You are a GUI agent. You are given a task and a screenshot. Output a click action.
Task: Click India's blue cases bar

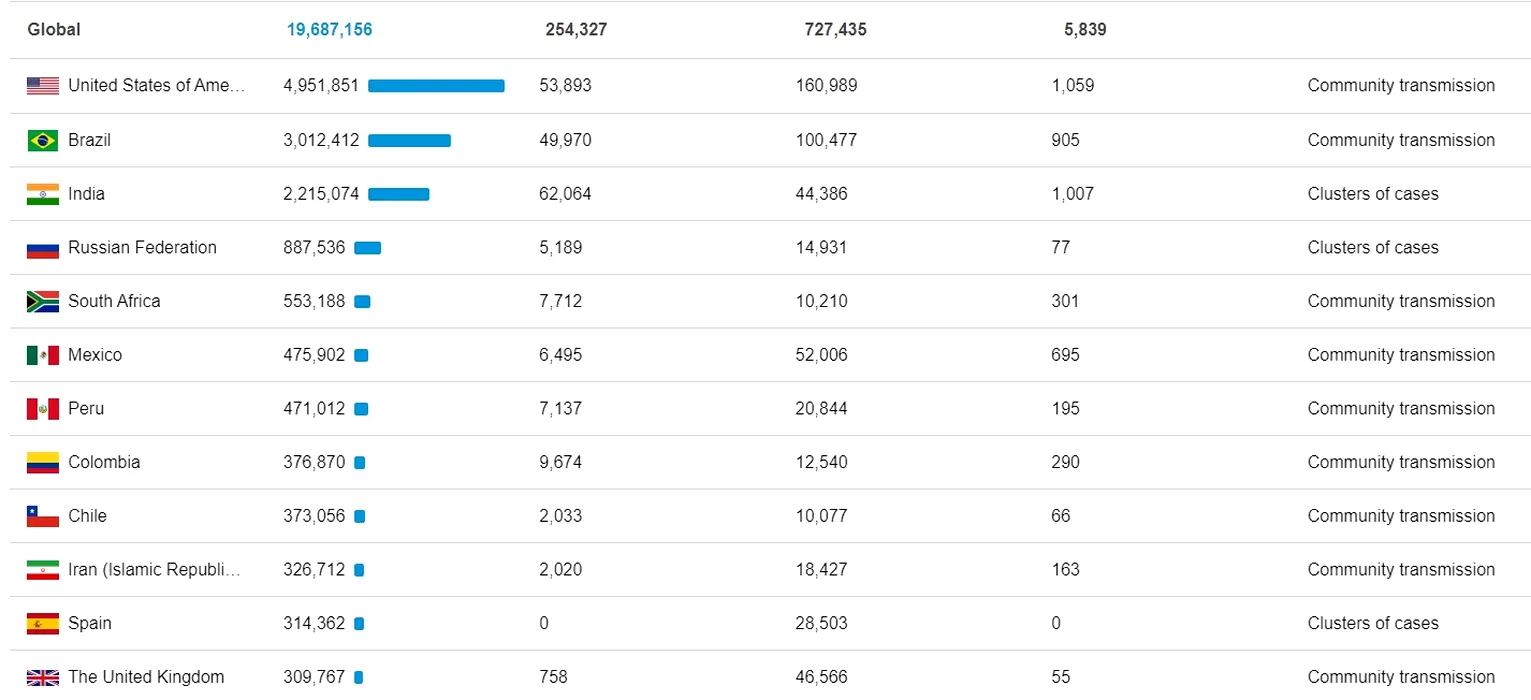[398, 194]
